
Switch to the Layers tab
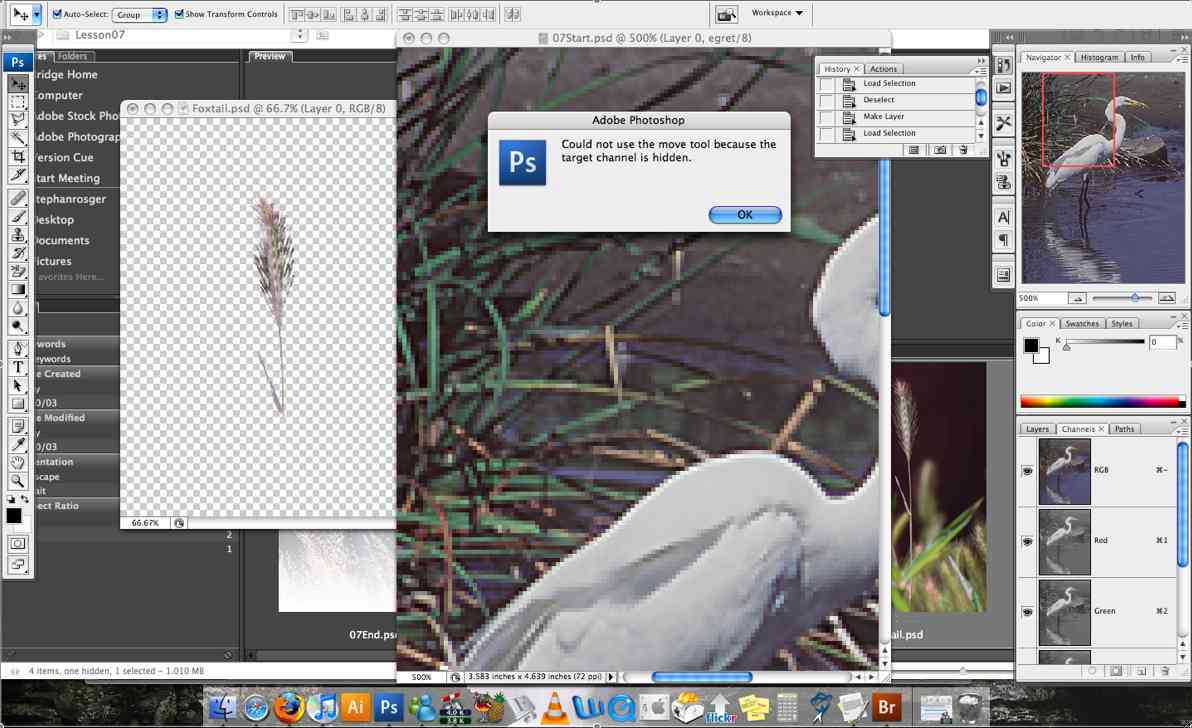[x=1037, y=429]
